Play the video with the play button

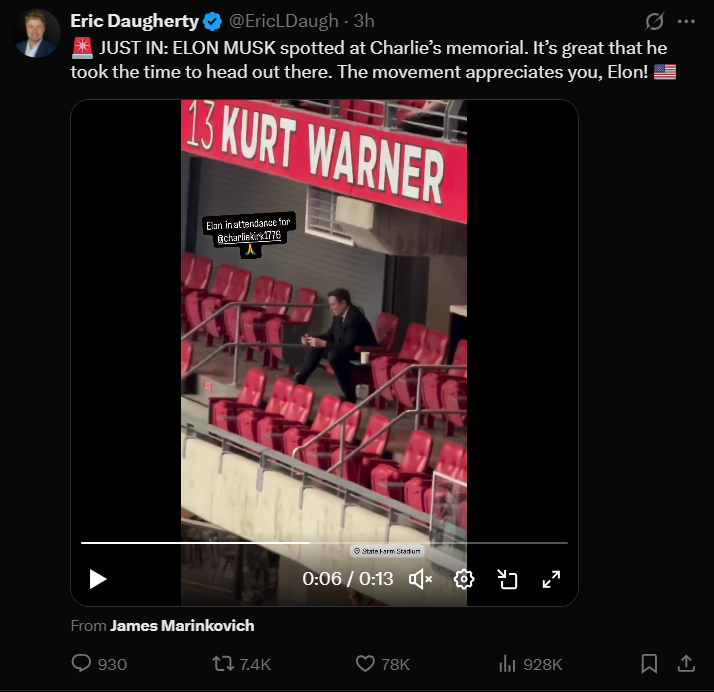coord(97,579)
